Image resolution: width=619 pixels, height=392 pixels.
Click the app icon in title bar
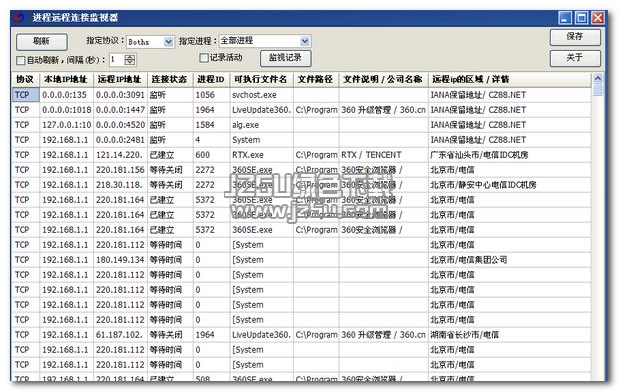[18, 18]
